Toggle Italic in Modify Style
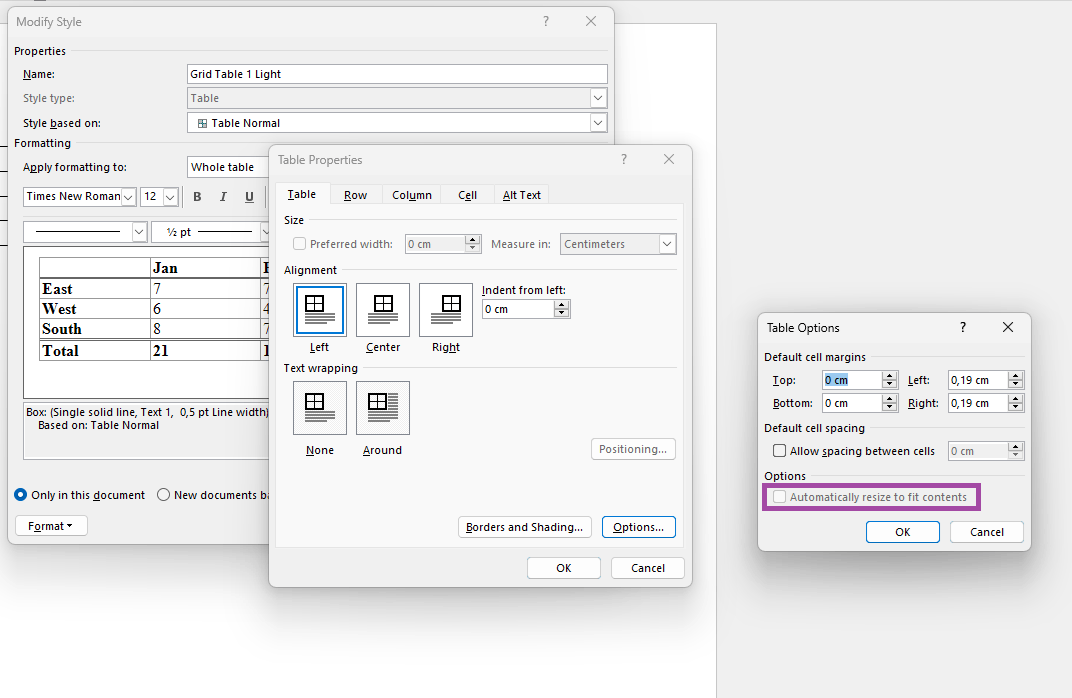 click(x=223, y=197)
